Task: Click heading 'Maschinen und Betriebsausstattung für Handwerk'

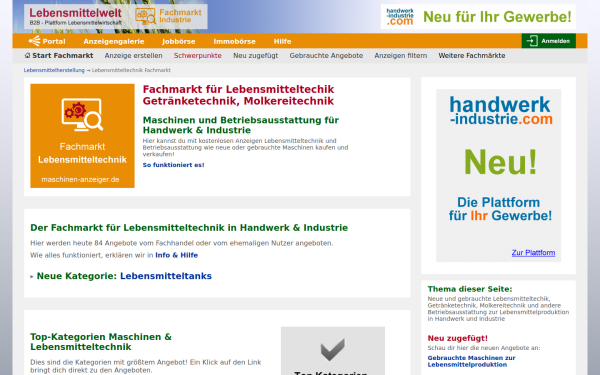Action: 241,125
